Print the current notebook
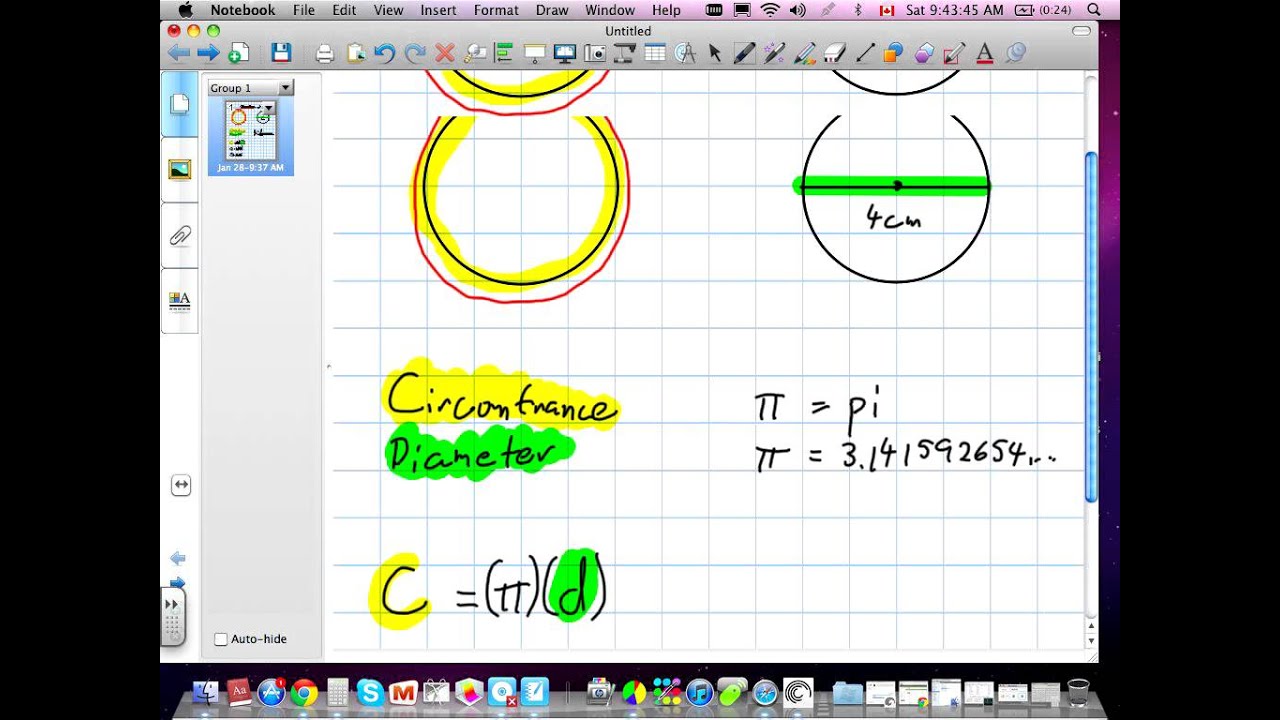The height and width of the screenshot is (720, 1280). (x=324, y=53)
